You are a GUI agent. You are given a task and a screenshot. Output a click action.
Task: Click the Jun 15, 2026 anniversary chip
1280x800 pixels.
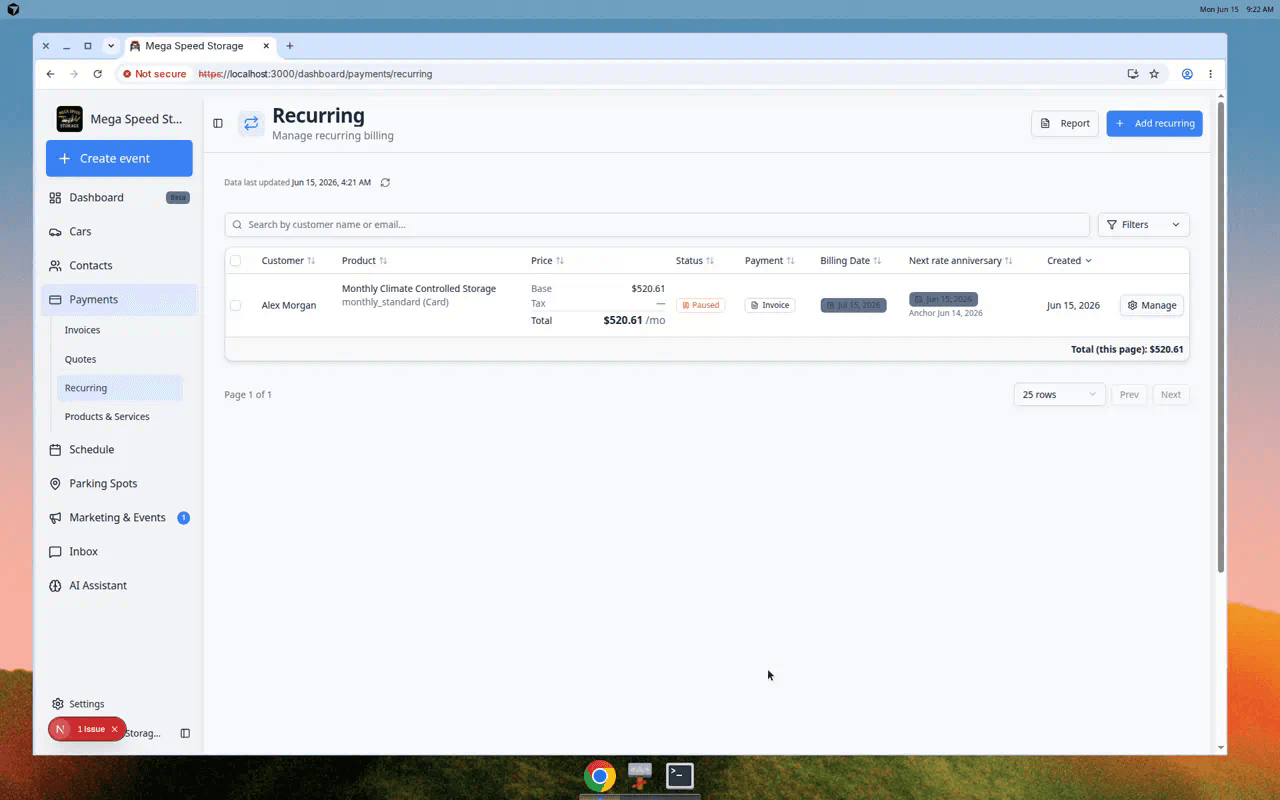tap(943, 299)
